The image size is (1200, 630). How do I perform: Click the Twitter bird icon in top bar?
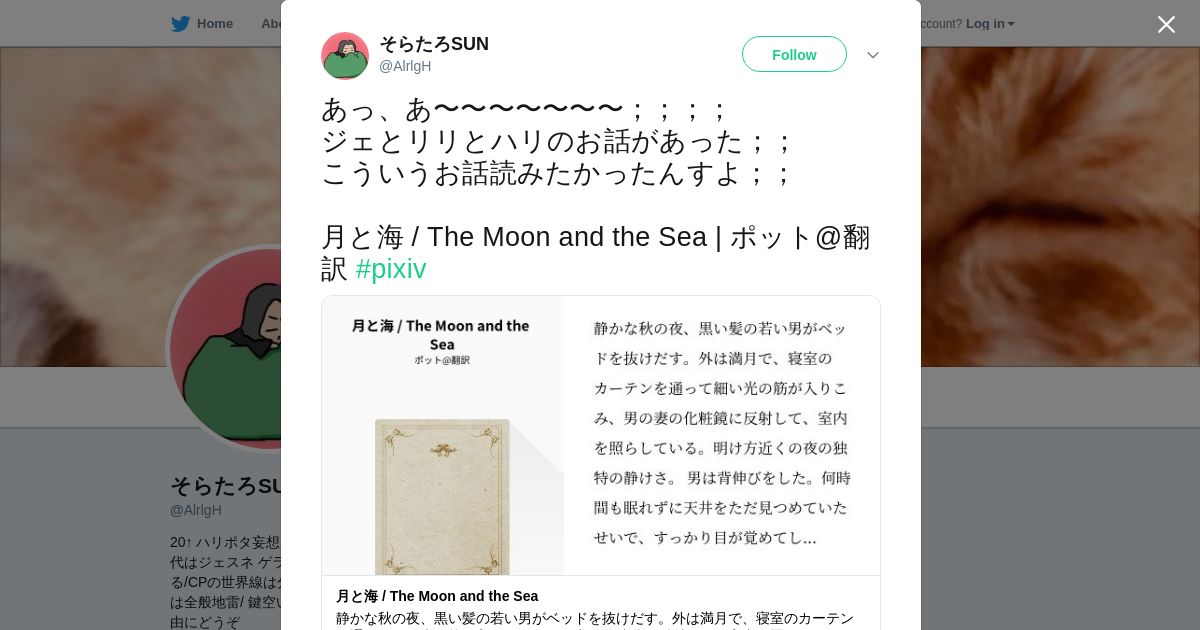click(x=180, y=24)
